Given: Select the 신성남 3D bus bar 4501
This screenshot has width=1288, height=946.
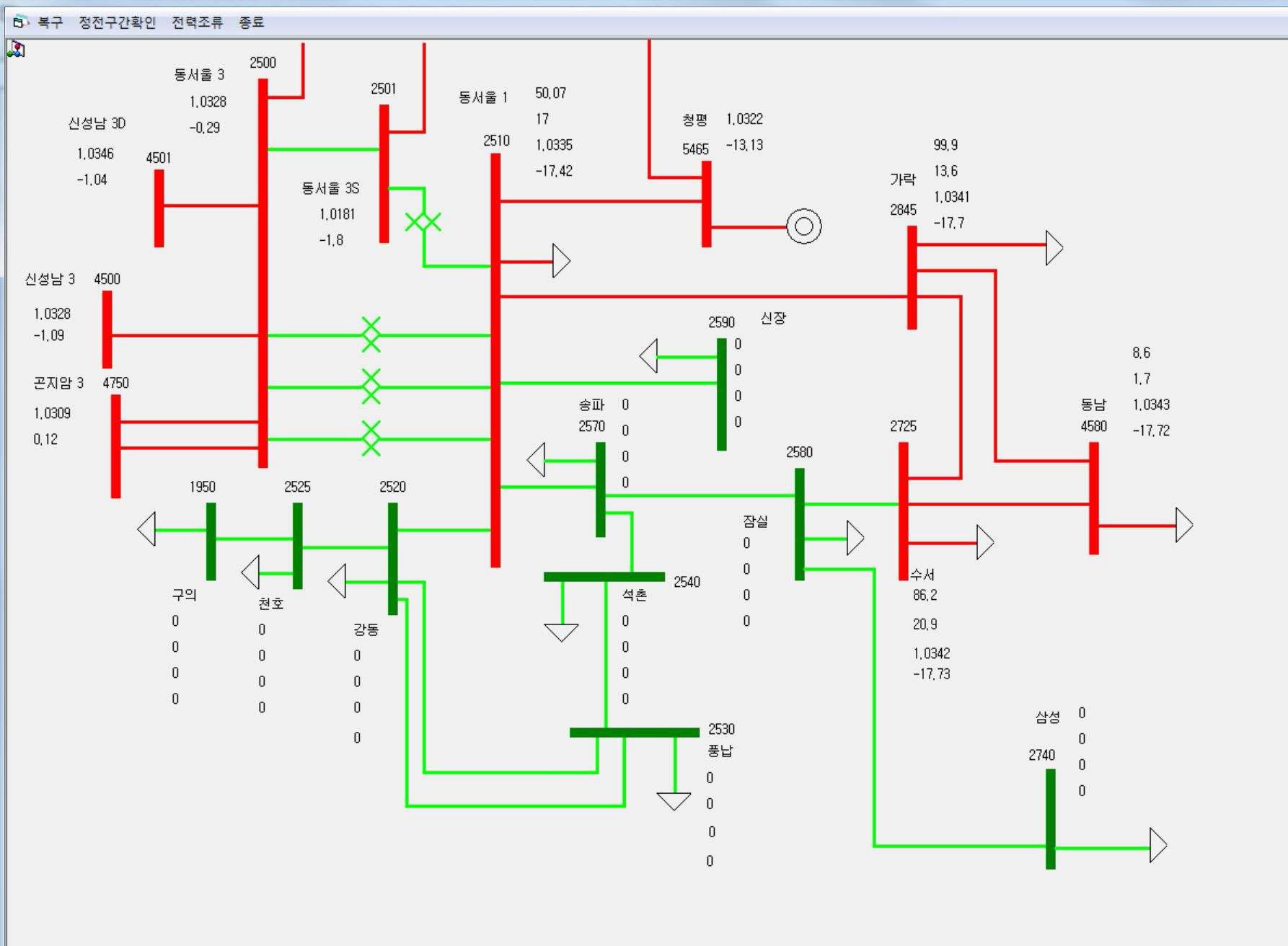Looking at the screenshot, I should pos(159,208).
